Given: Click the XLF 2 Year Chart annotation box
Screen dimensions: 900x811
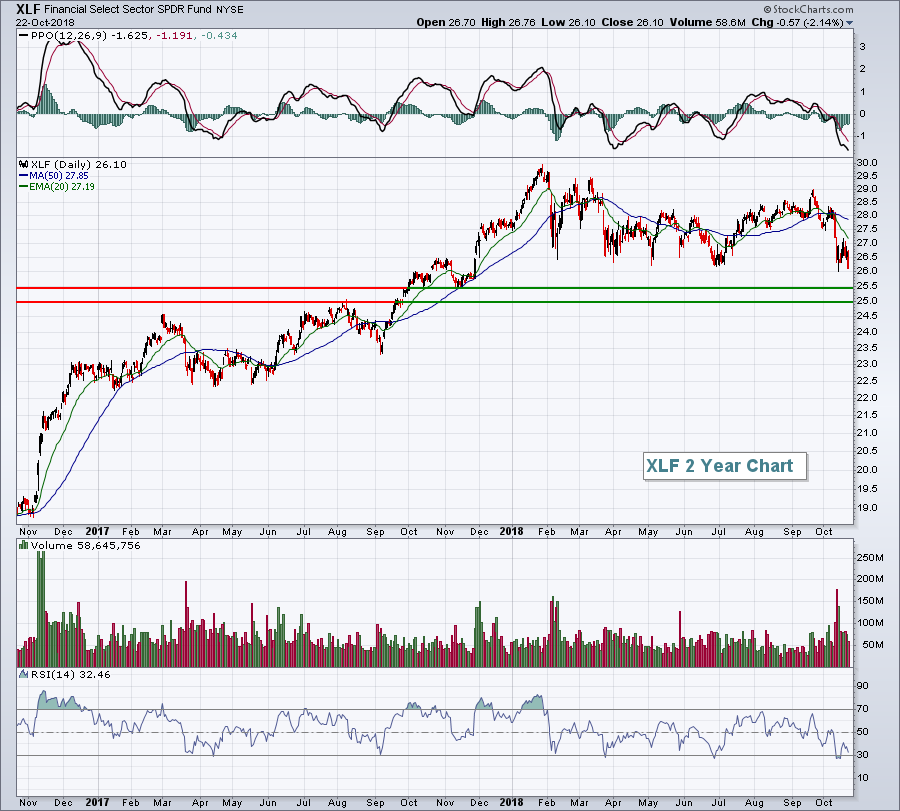Looking at the screenshot, I should (x=725, y=466).
